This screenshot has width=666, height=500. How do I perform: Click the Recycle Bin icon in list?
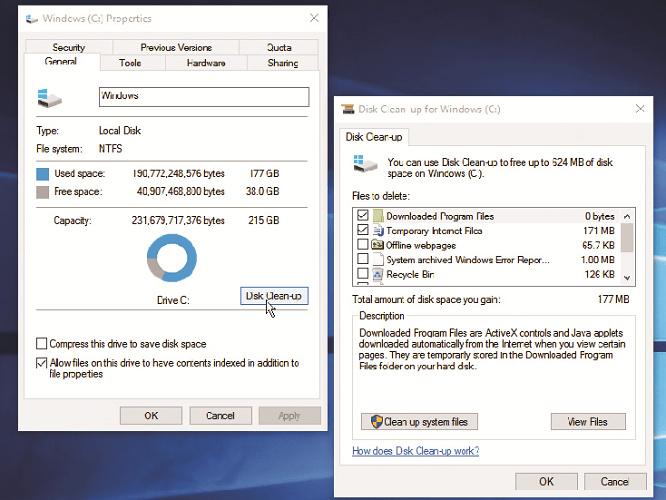(x=378, y=274)
